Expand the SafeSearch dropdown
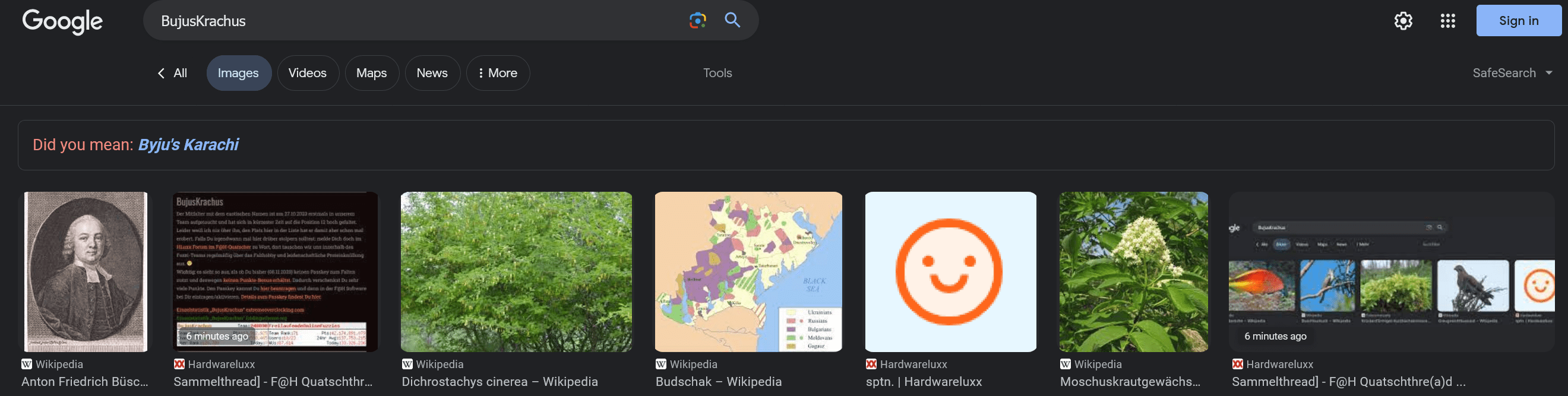 [x=1512, y=73]
